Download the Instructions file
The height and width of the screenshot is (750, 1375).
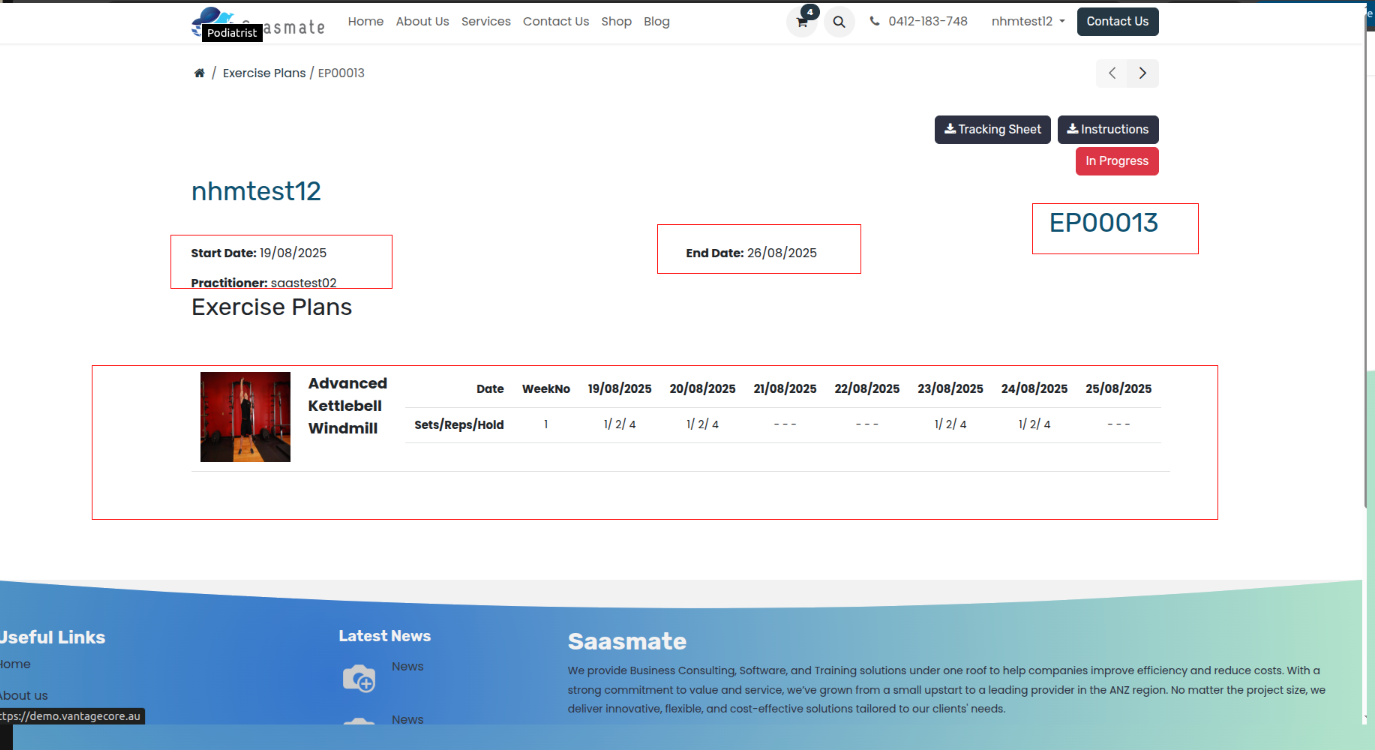(x=1108, y=129)
